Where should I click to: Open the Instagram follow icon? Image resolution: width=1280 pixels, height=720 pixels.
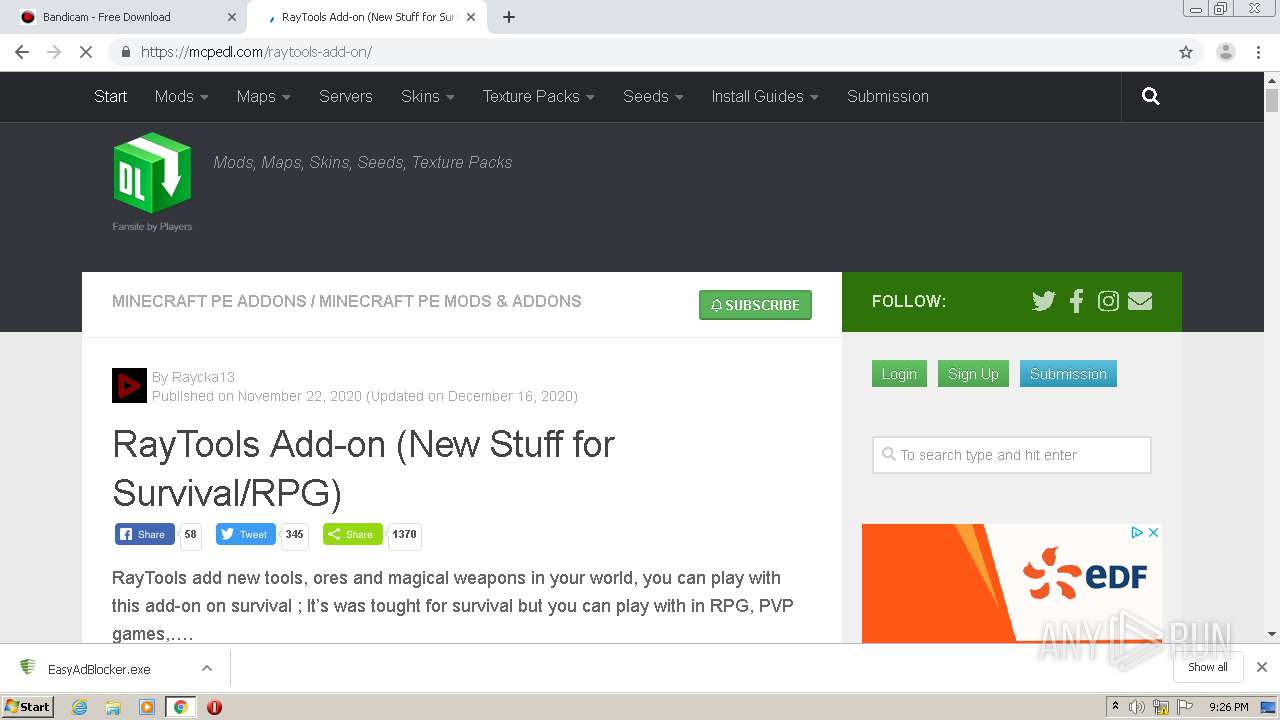(x=1108, y=301)
